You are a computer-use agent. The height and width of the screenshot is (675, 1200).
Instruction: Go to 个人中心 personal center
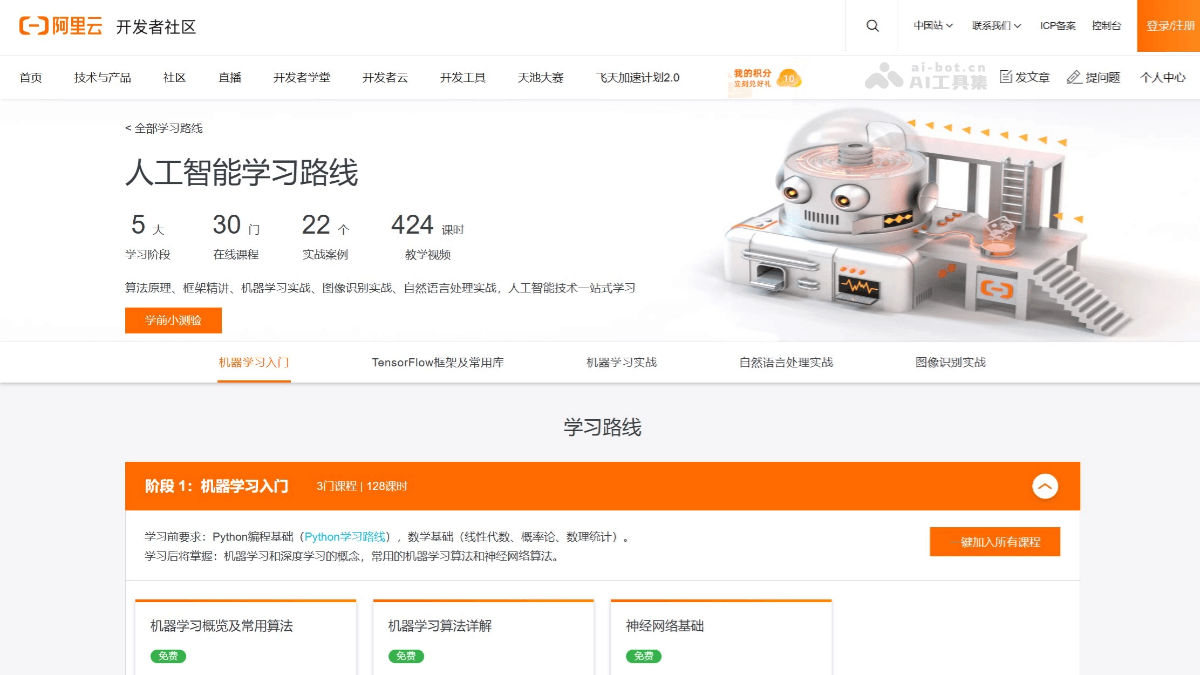click(x=1158, y=76)
